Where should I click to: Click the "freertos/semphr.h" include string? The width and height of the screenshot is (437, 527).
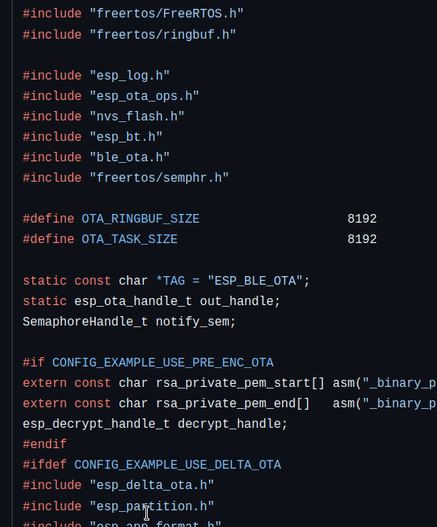pos(159,178)
